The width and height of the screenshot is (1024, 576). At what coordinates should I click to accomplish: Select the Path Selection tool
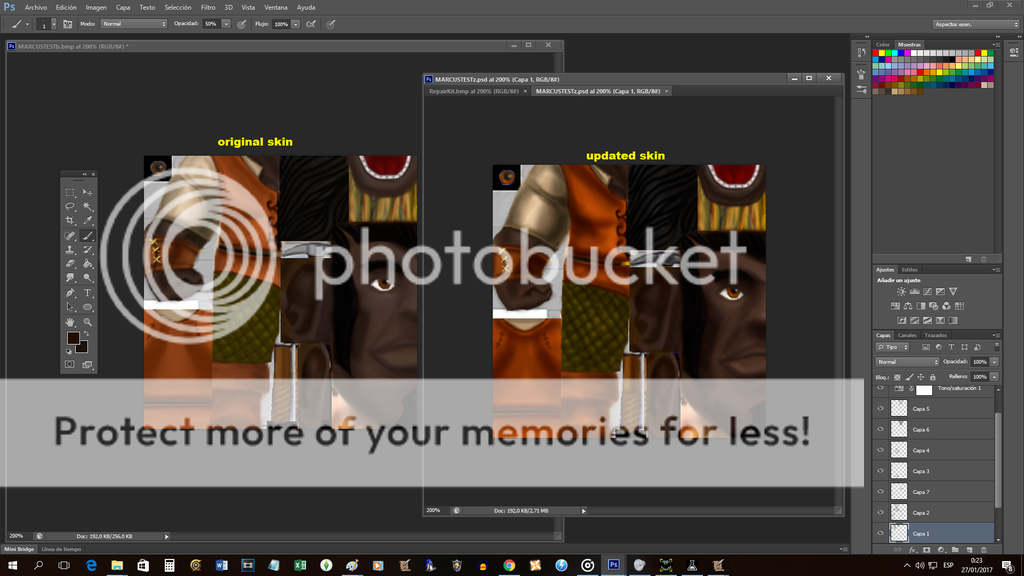(x=70, y=307)
